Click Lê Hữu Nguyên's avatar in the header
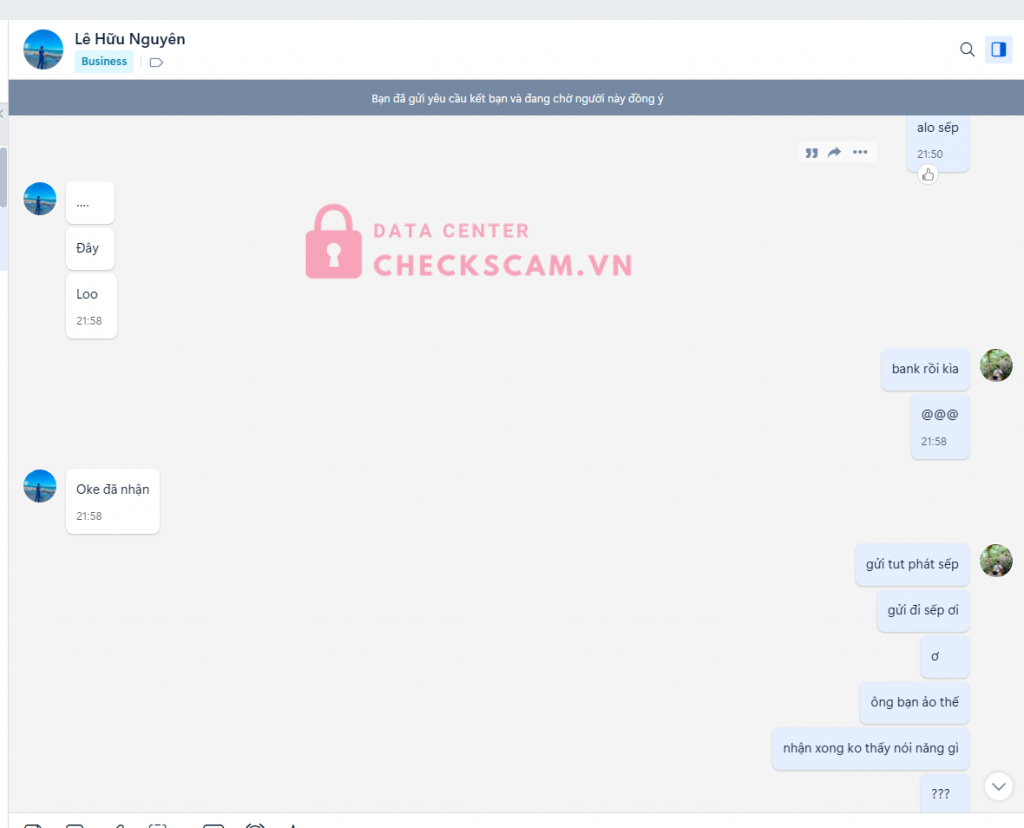Screen dimensions: 1024x828 pyautogui.click(x=43, y=49)
